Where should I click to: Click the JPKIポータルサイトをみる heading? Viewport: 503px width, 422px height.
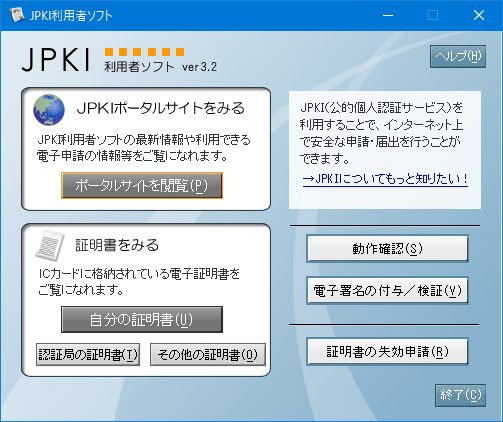[x=161, y=109]
